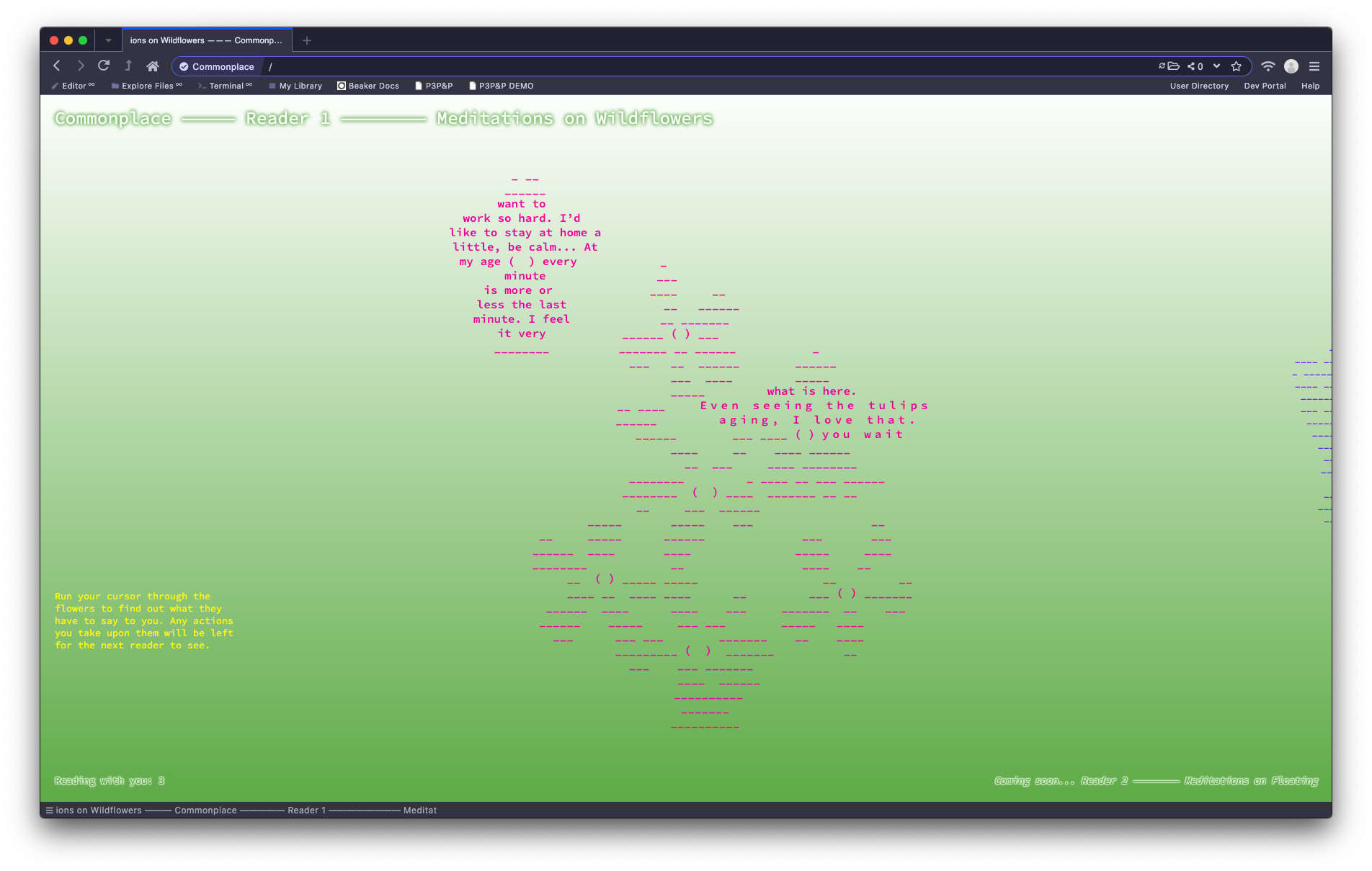Click the share peers count icon
The image size is (1372, 871).
coord(1195,66)
